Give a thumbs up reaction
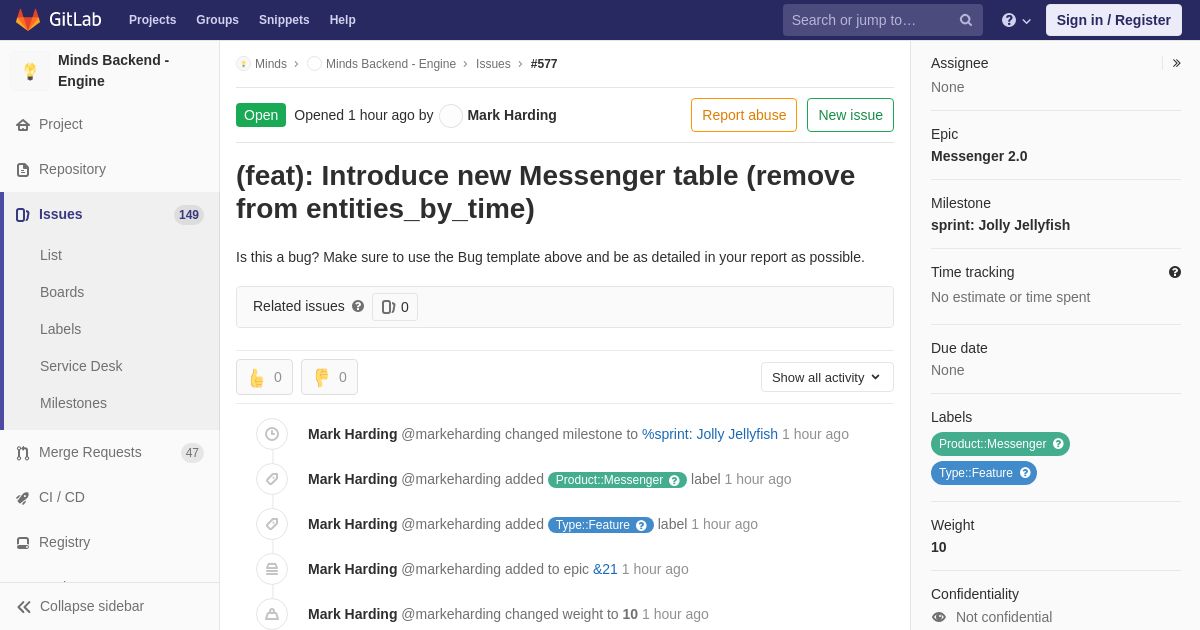1200x630 pixels. pos(264,377)
